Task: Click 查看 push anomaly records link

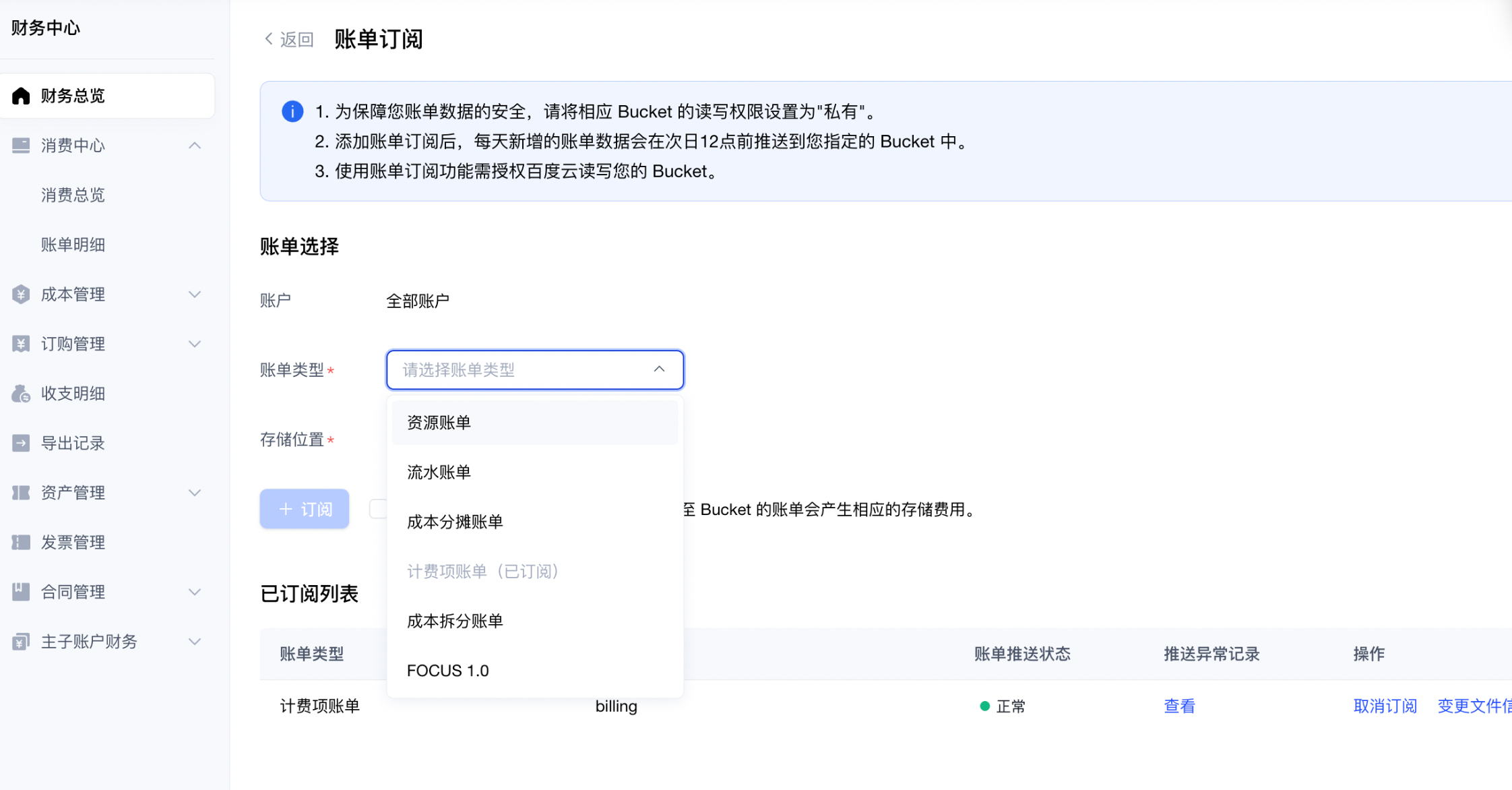Action: [x=1179, y=706]
